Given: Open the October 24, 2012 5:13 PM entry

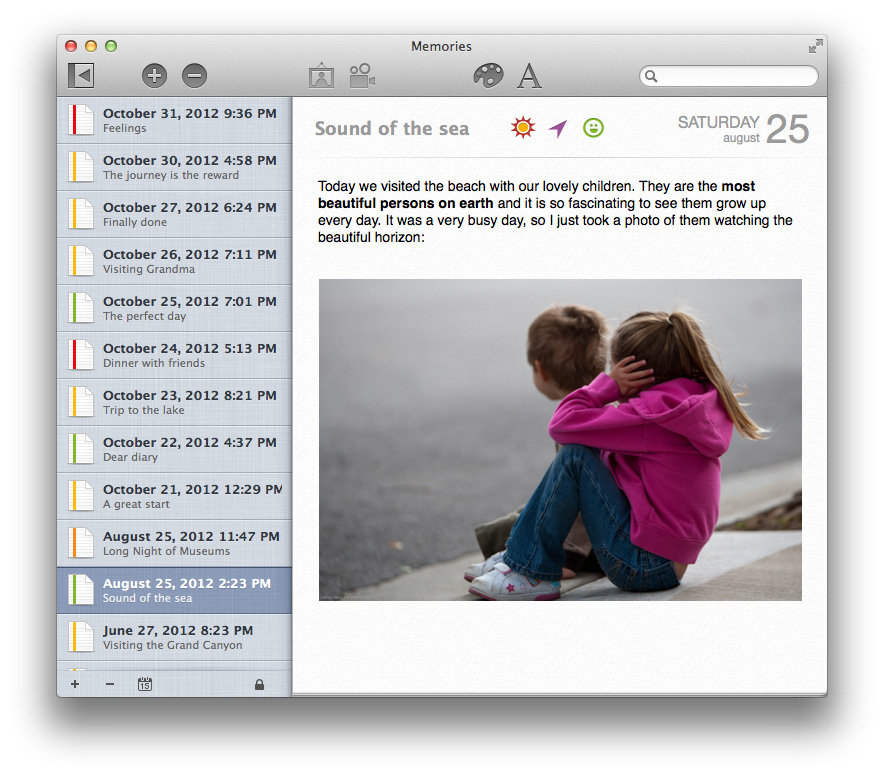Looking at the screenshot, I should tap(174, 355).
